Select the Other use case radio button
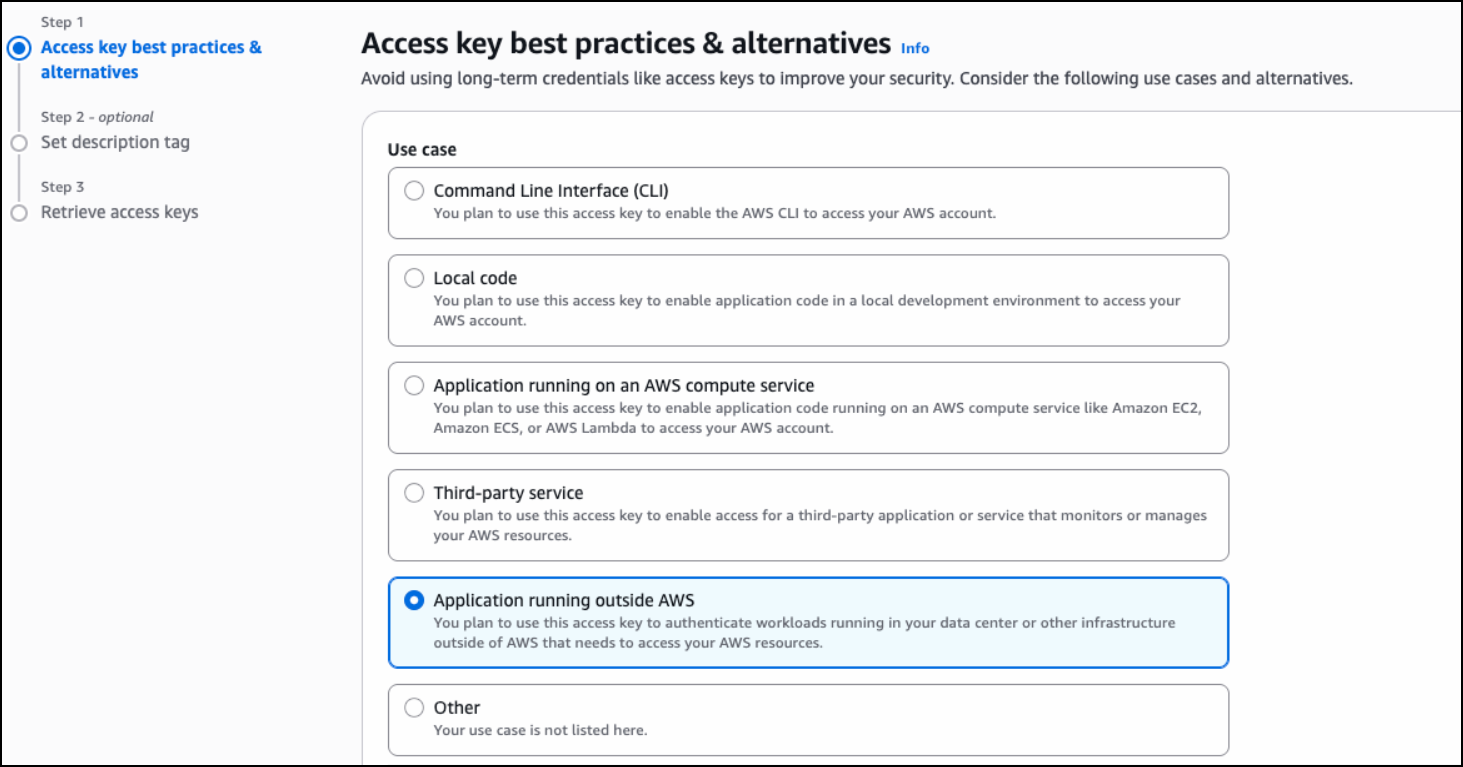Screen dimensions: 1463x767 point(414,708)
